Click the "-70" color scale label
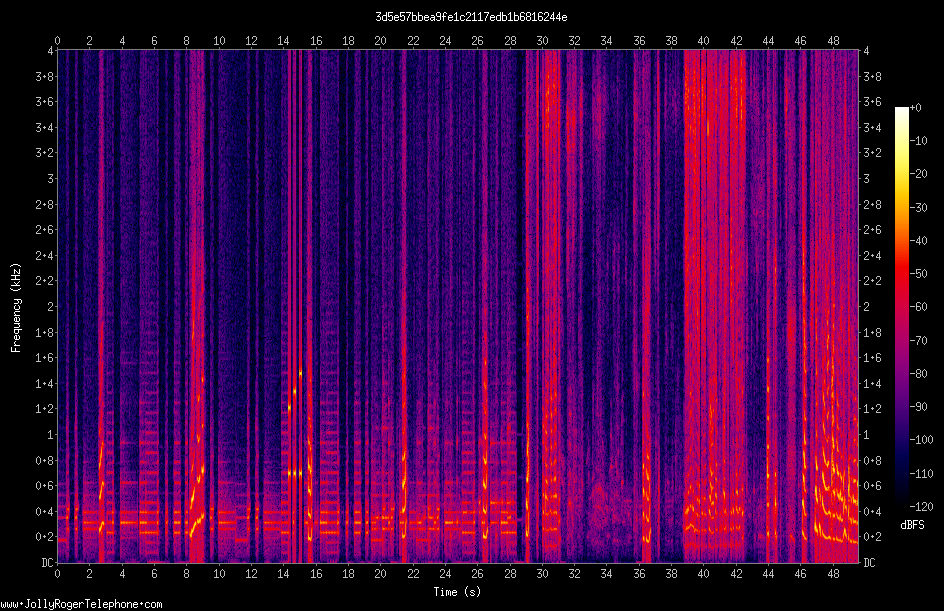Viewport: 944px width, 611px height. click(918, 341)
